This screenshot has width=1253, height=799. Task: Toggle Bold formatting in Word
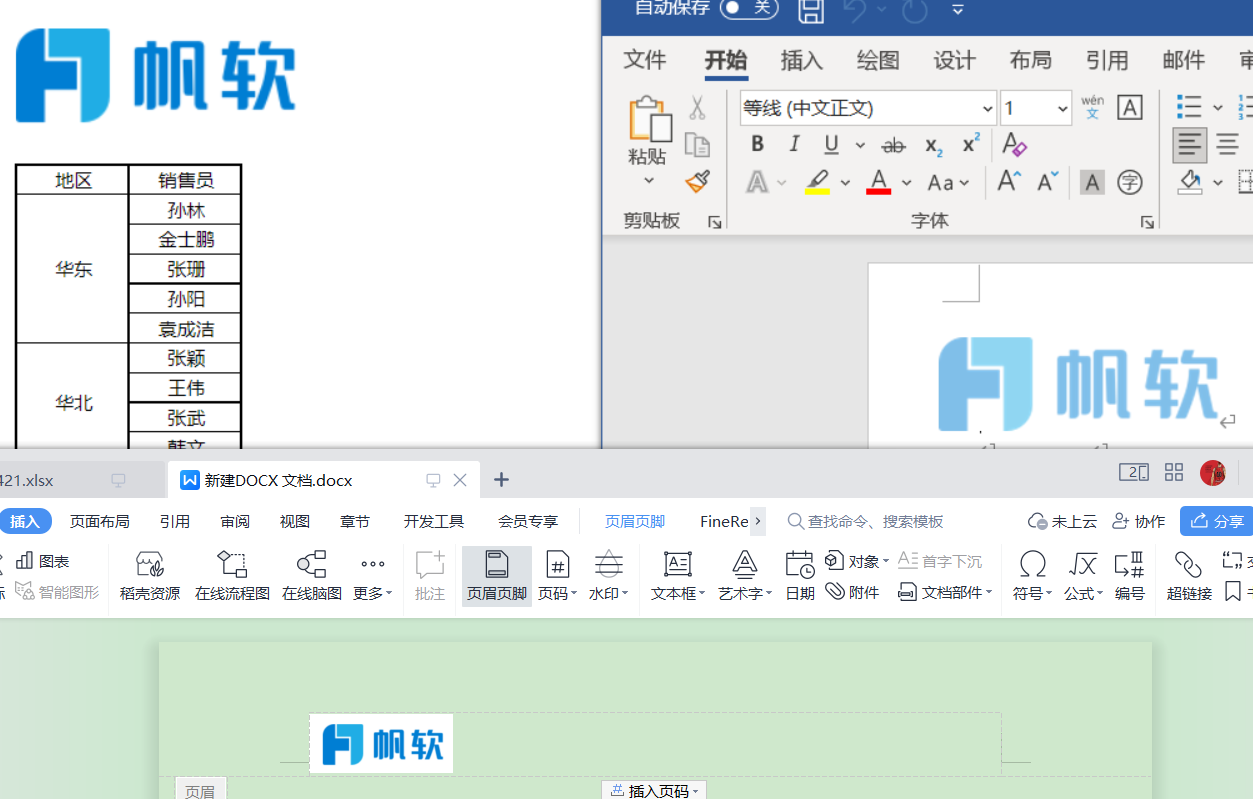[x=757, y=145]
